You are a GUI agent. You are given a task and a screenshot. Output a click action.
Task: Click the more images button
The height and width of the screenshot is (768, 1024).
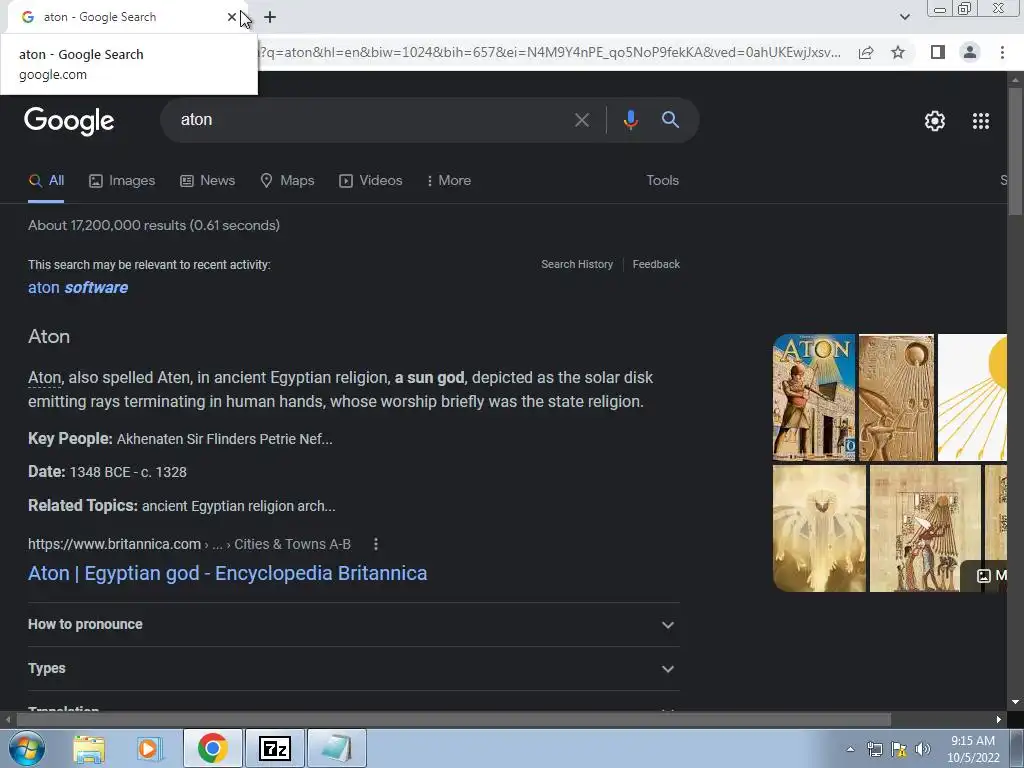[984, 575]
